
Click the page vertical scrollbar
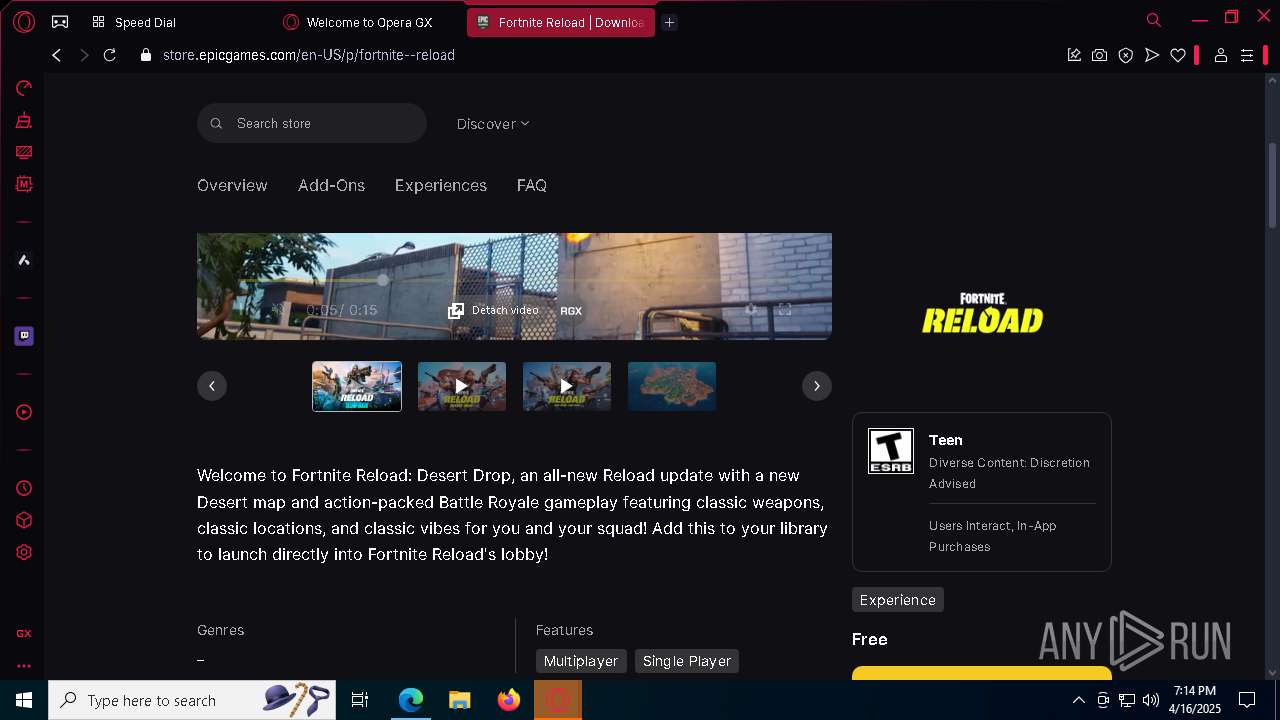coord(1272,185)
